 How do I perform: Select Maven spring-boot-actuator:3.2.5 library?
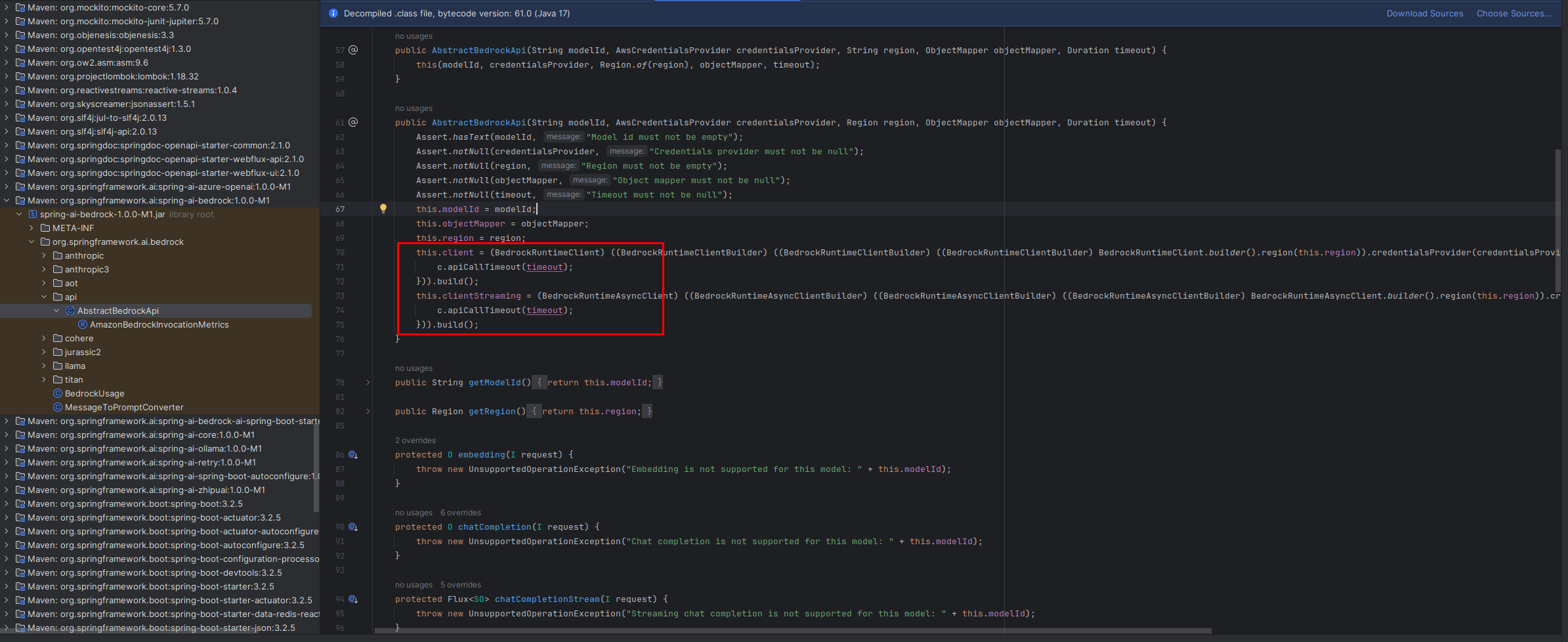click(x=154, y=517)
